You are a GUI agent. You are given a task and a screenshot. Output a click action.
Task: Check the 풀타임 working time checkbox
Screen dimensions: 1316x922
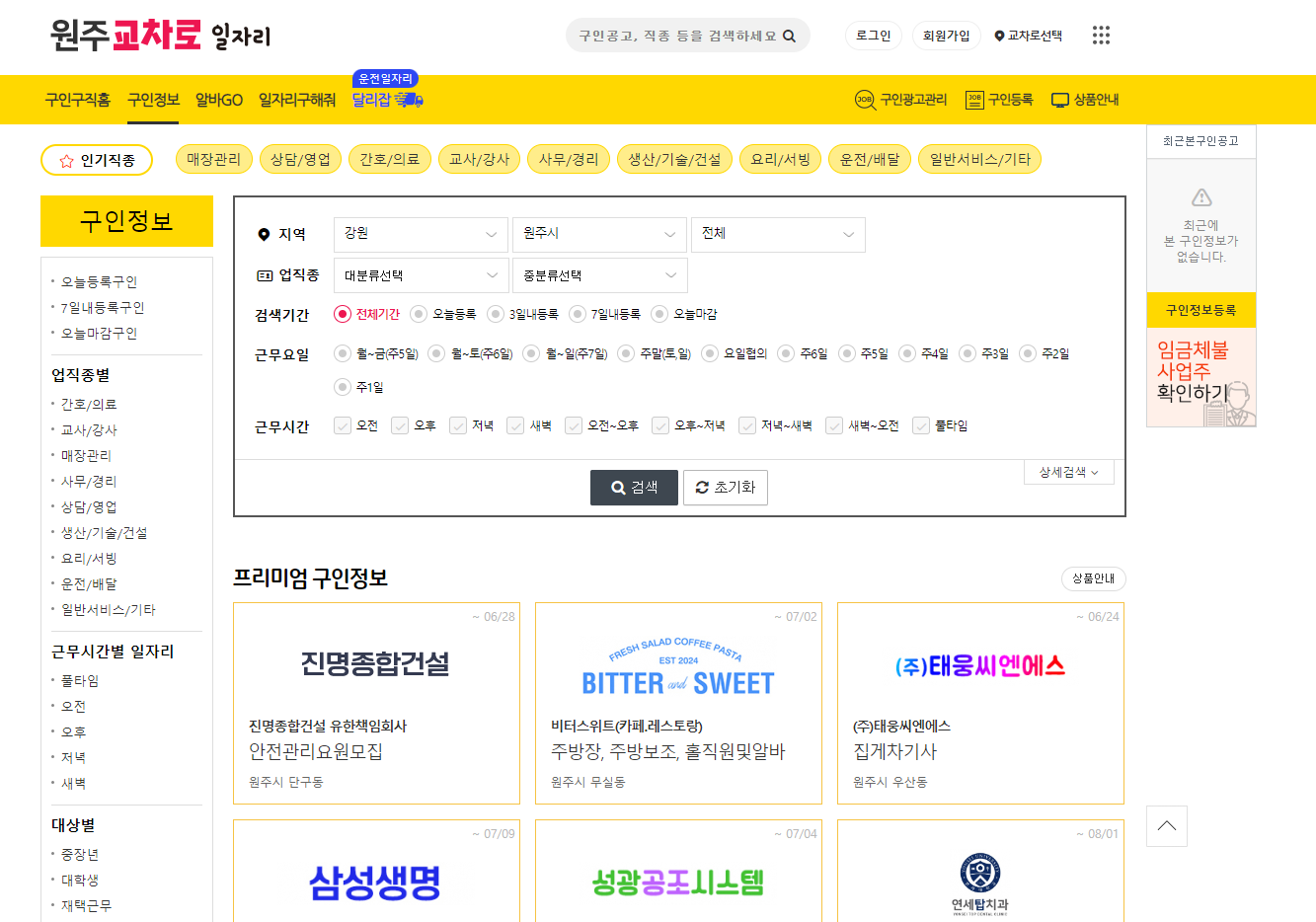[921, 425]
